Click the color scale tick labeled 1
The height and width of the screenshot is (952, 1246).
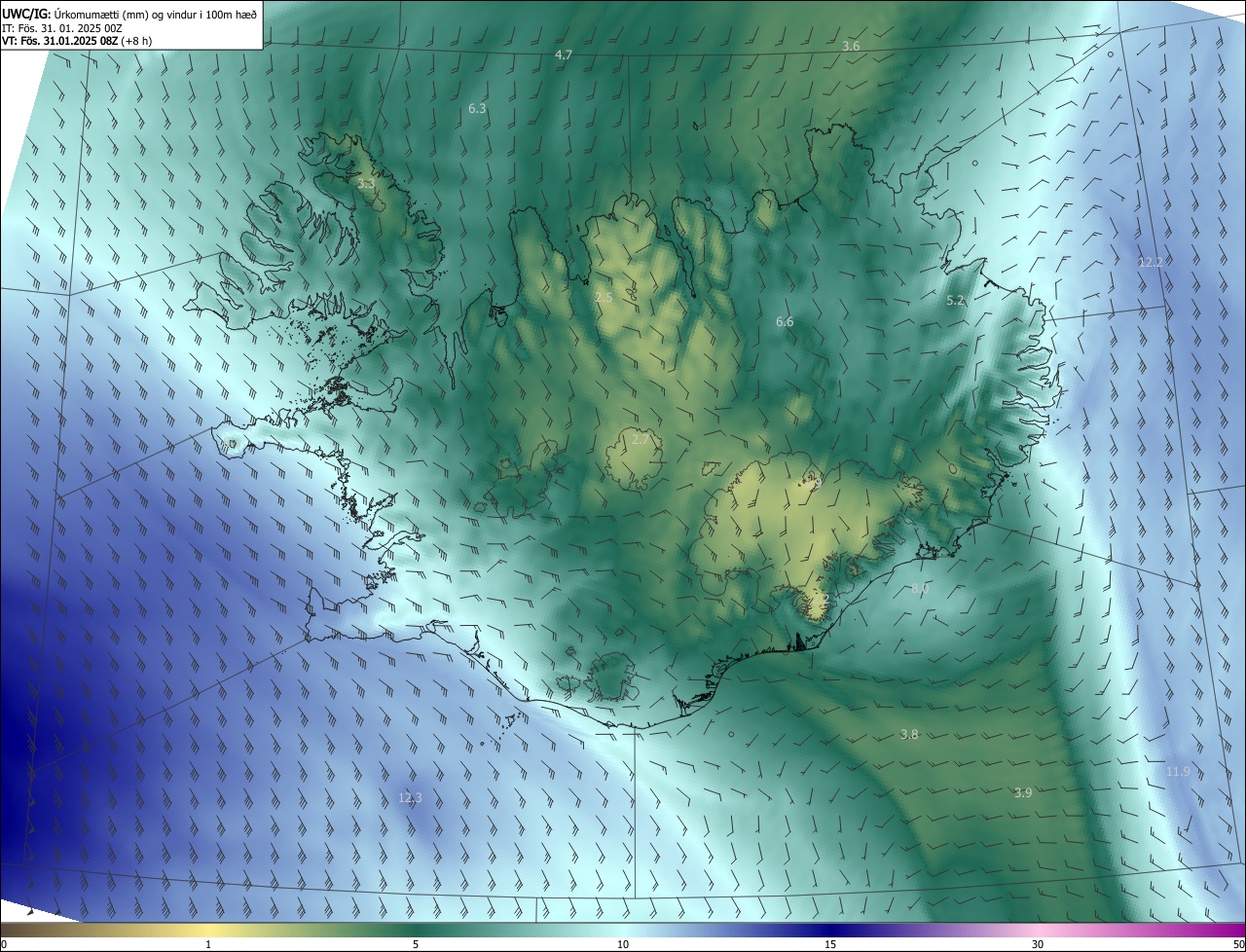click(208, 944)
